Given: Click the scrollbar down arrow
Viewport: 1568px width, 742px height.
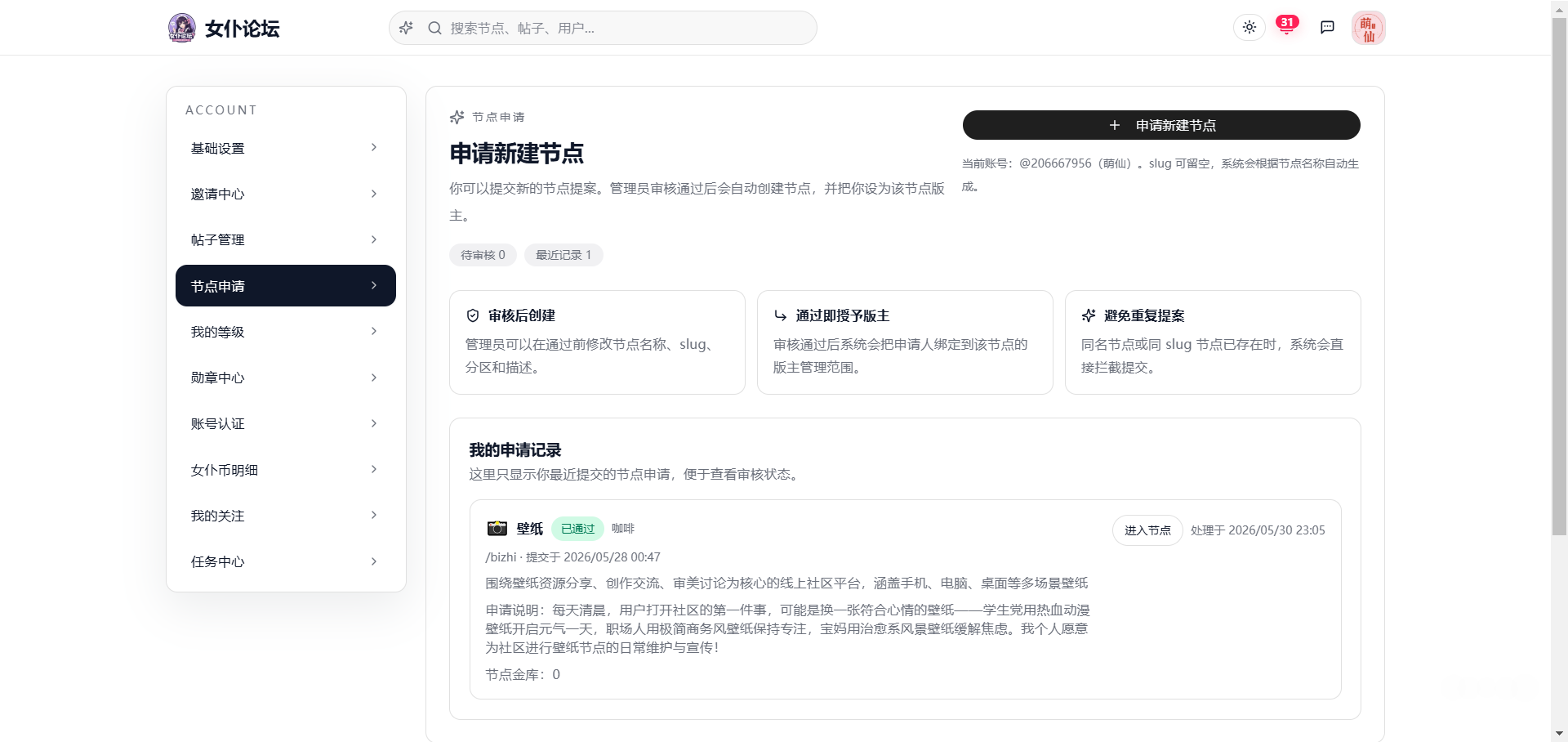Looking at the screenshot, I should click(1559, 734).
